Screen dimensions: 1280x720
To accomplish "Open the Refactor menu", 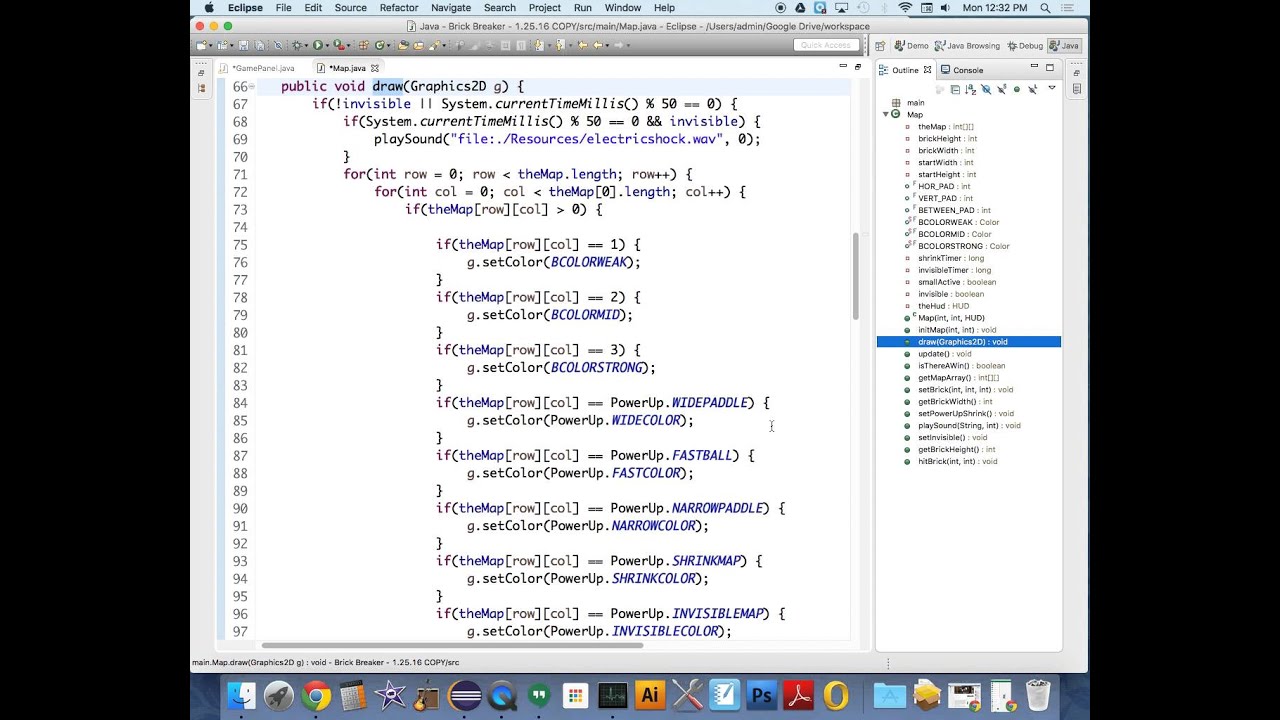I will (399, 8).
